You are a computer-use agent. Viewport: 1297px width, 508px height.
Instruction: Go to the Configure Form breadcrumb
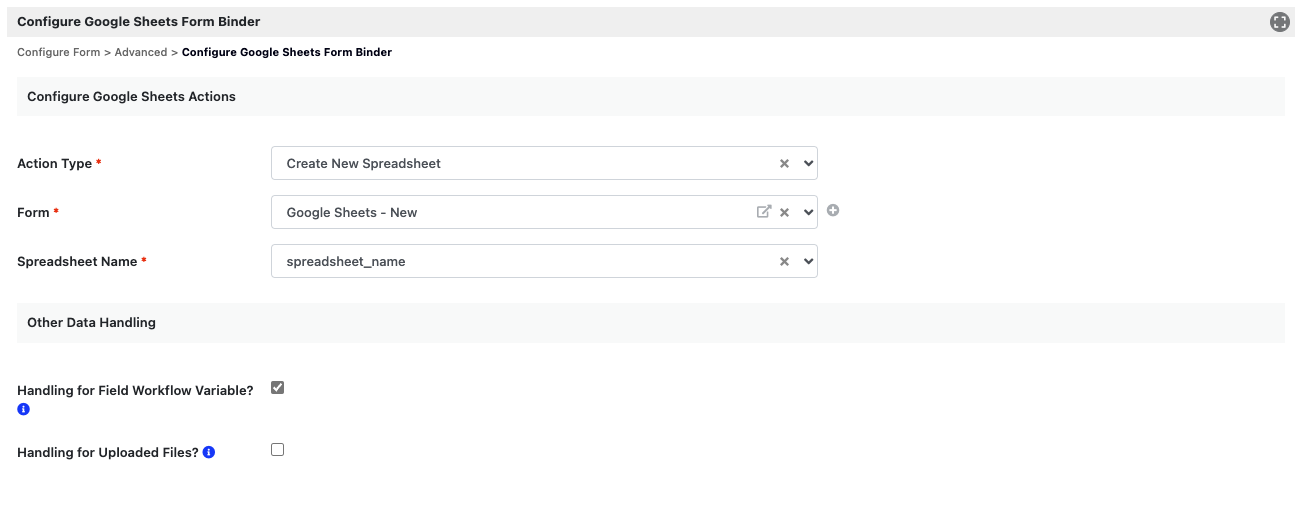pos(58,52)
